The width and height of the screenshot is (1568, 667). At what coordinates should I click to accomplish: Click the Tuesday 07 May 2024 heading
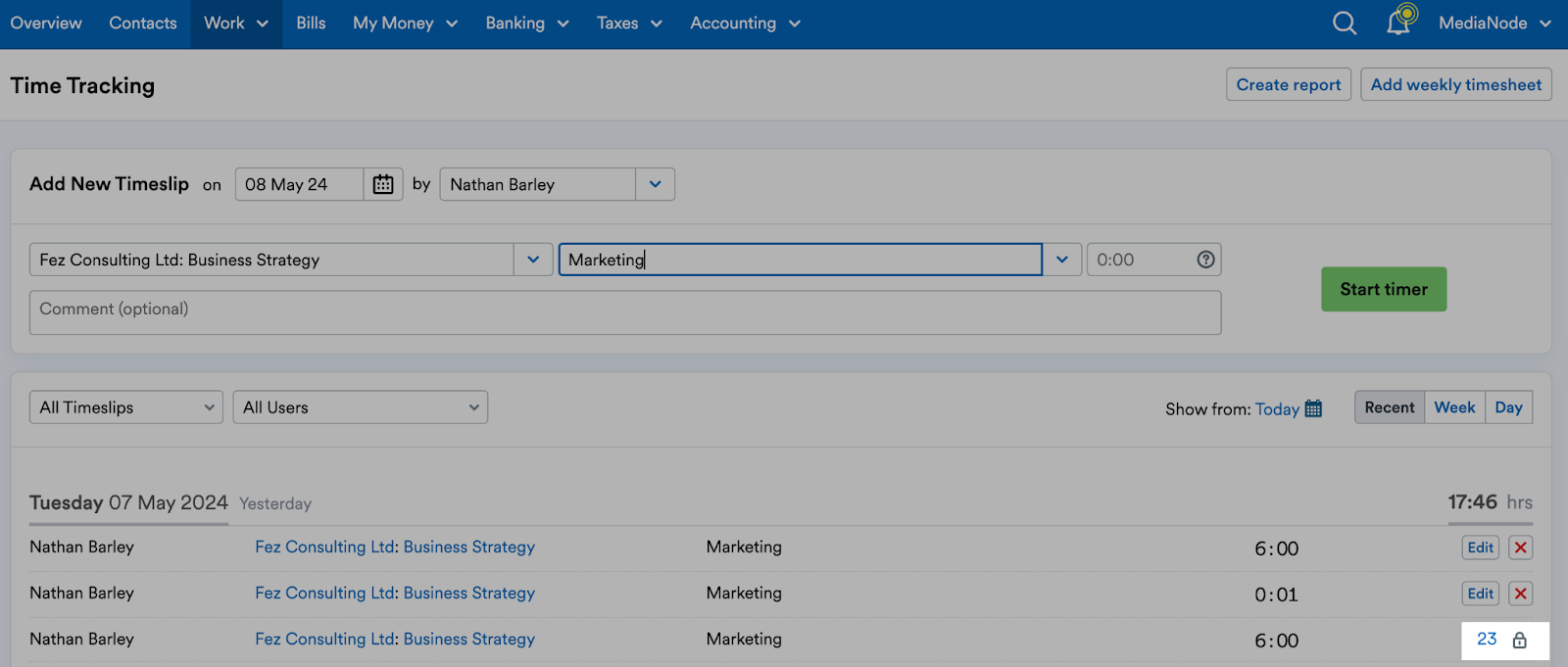(x=128, y=502)
